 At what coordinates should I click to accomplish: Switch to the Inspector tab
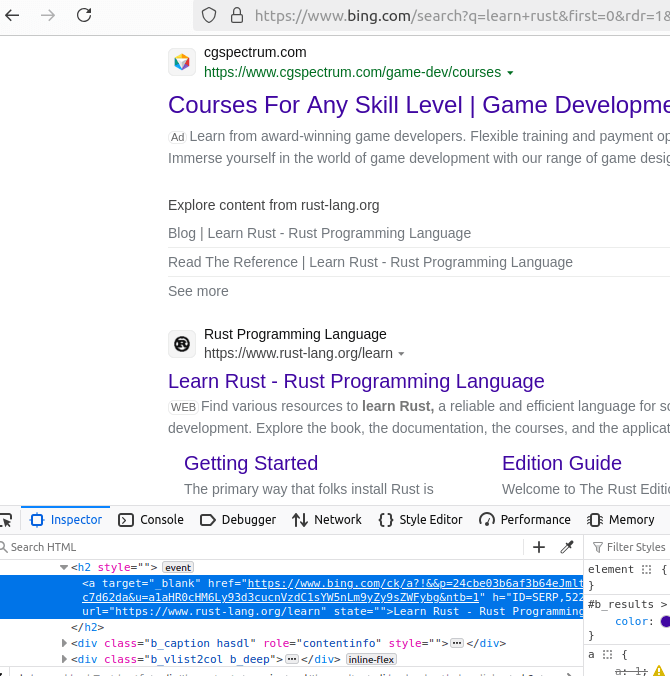[66, 520]
